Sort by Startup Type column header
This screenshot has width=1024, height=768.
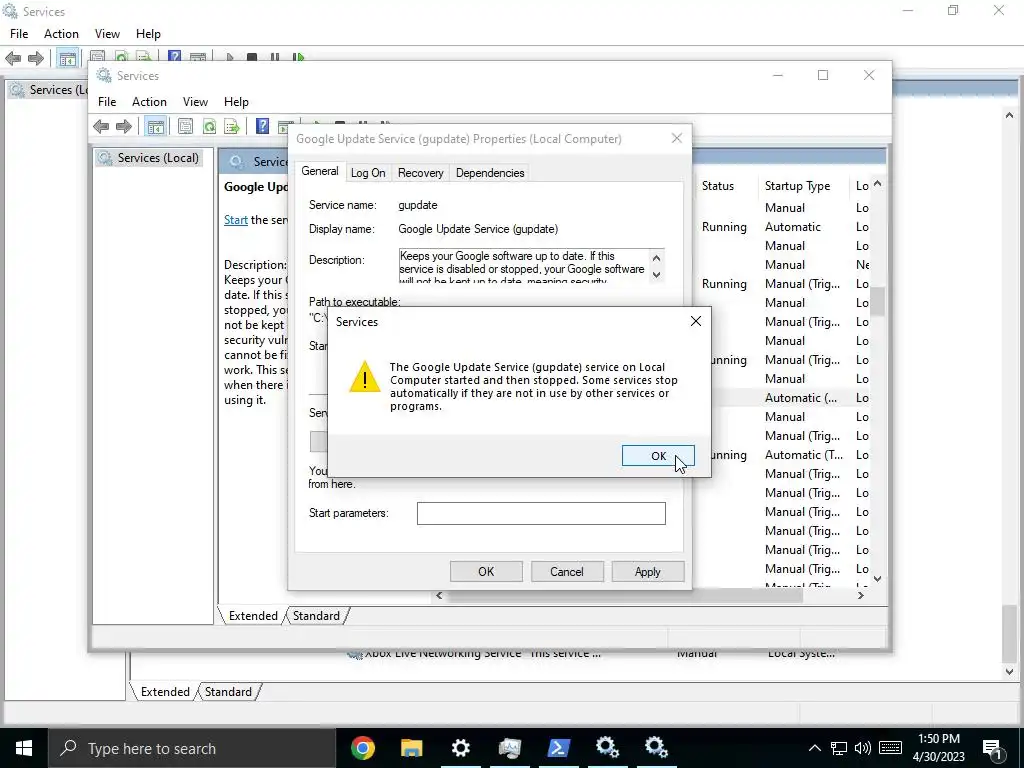[x=797, y=186]
